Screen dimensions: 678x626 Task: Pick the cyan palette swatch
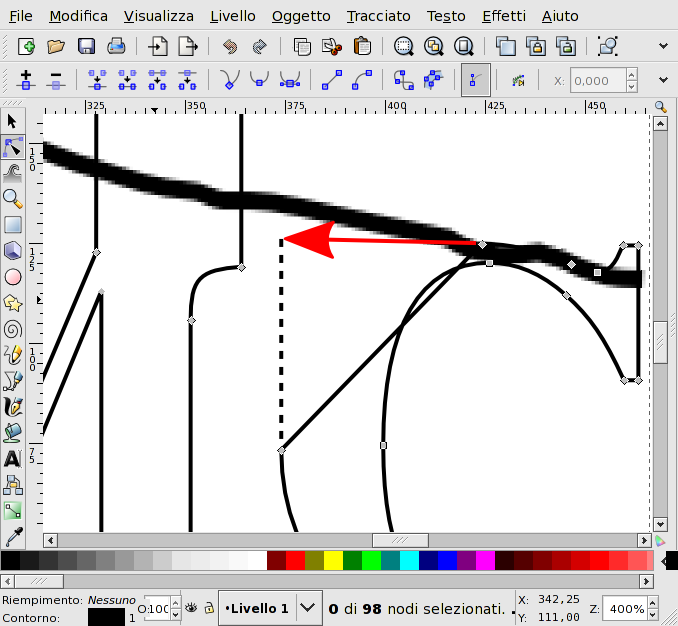pos(409,561)
